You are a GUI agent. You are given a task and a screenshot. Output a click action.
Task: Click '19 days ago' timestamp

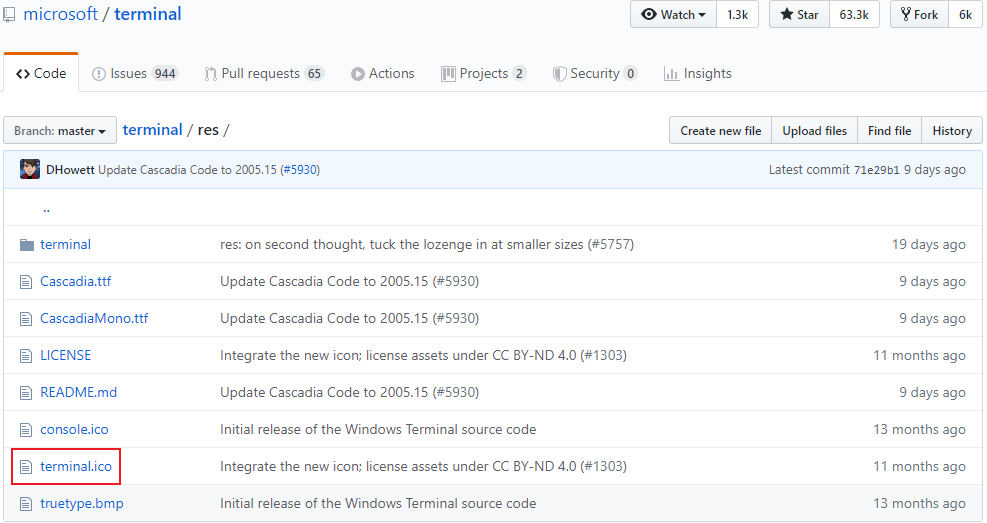[x=928, y=244]
